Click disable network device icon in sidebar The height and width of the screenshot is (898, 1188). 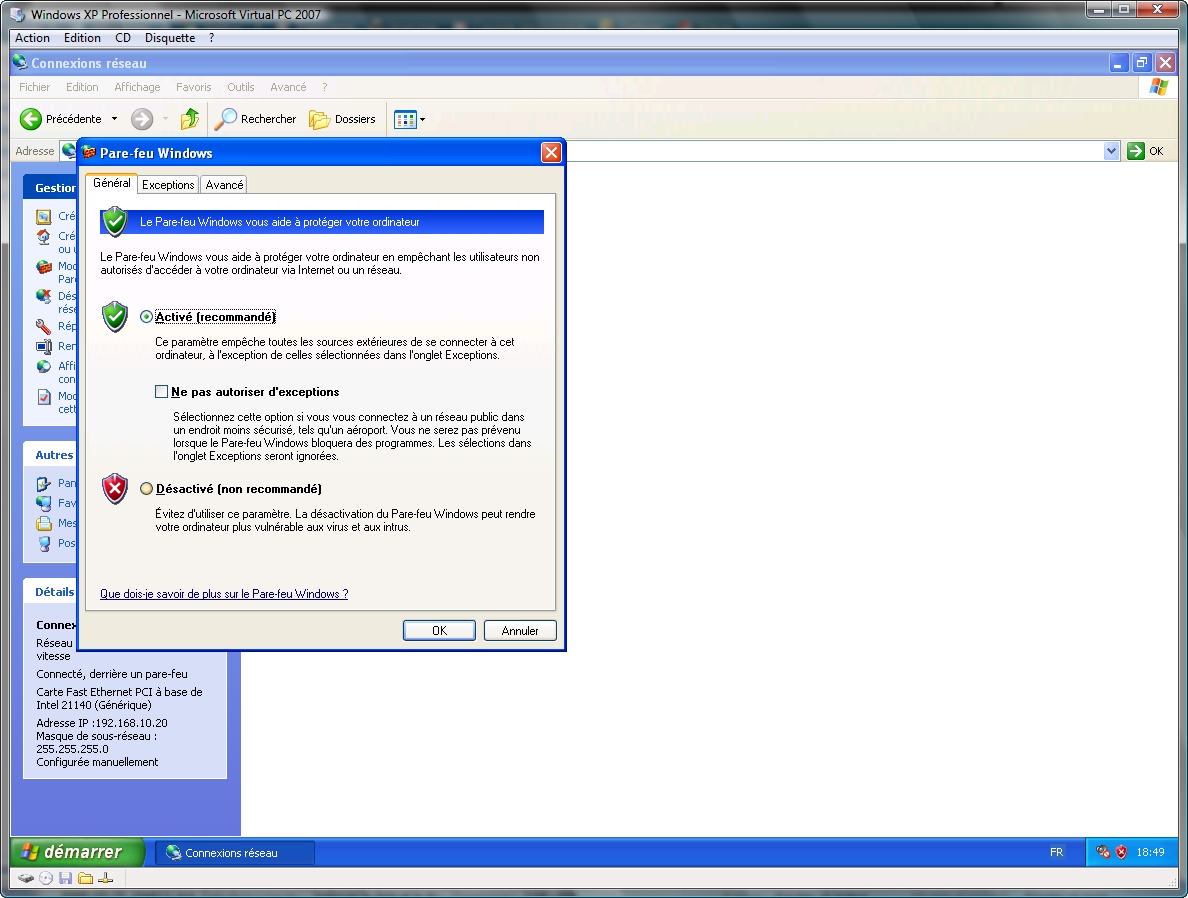point(44,296)
